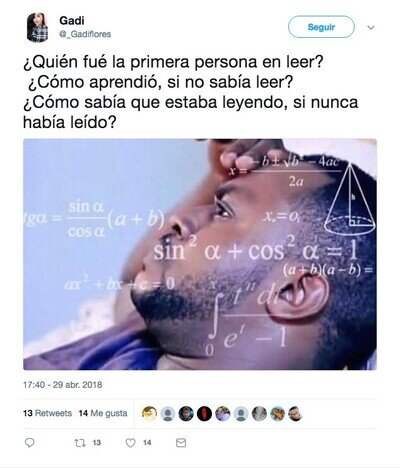
Task: View the 13 Retweets list
Action: (x=47, y=413)
